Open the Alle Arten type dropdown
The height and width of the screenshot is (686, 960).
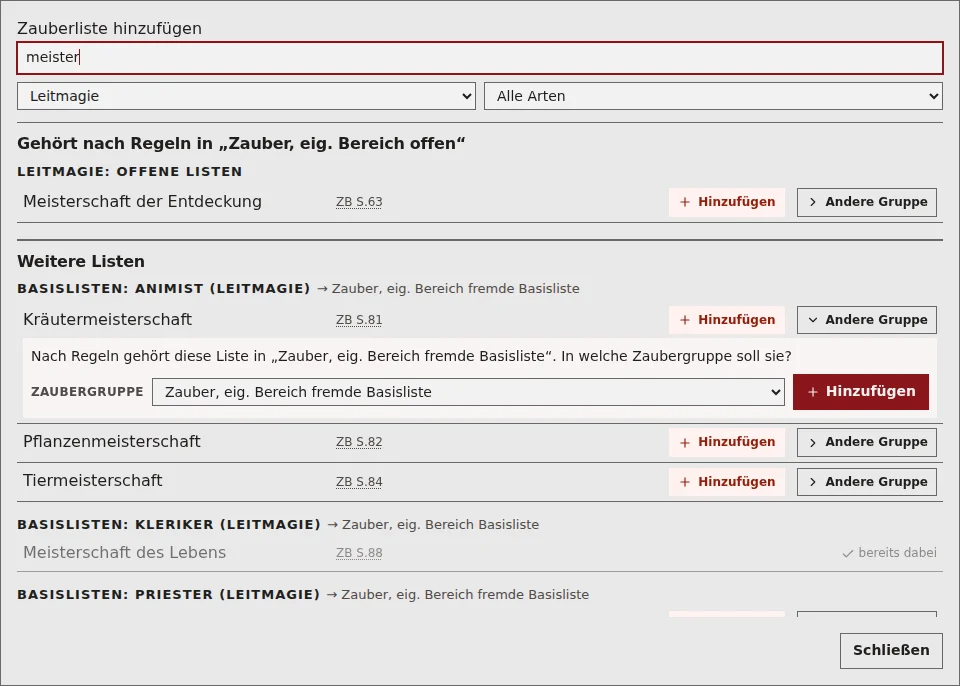[x=713, y=96]
